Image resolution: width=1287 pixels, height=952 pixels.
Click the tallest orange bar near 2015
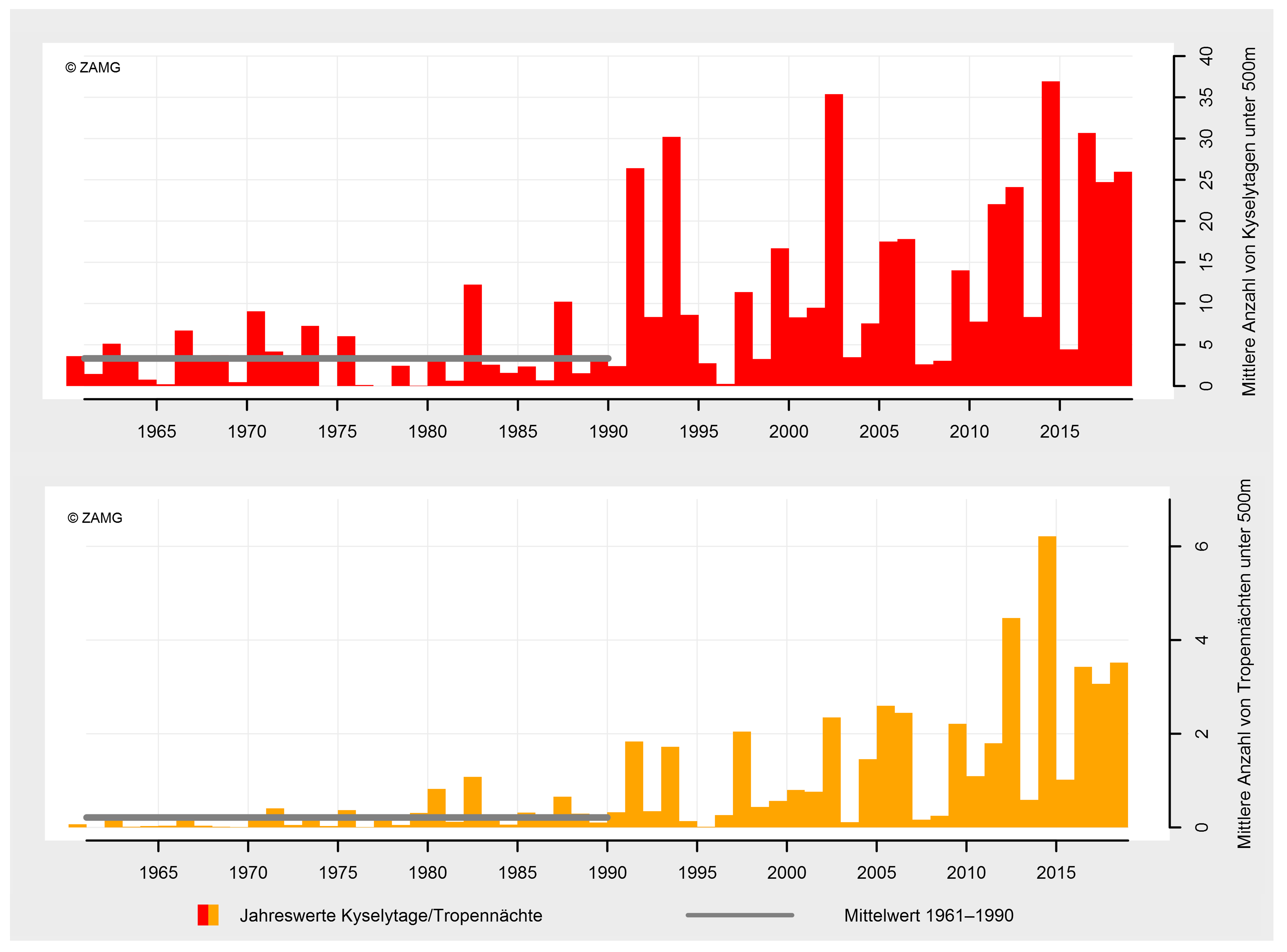[x=1047, y=680]
